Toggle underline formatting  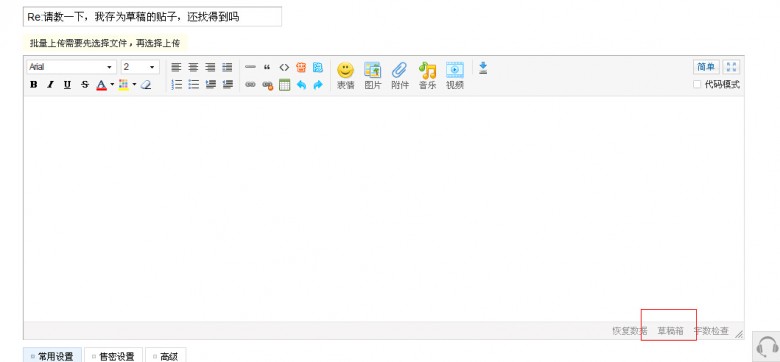tap(67, 85)
